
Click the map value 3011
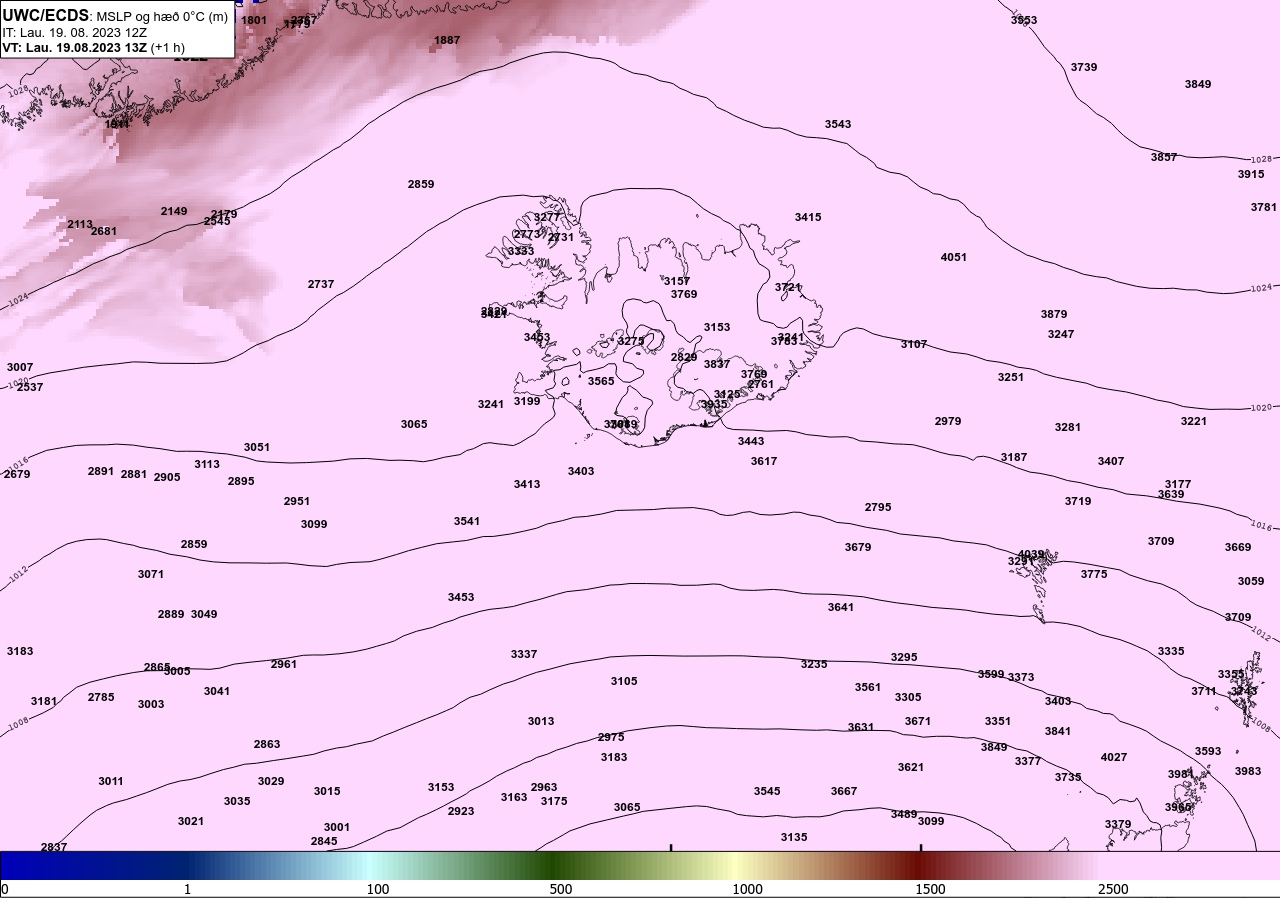pyautogui.click(x=111, y=781)
